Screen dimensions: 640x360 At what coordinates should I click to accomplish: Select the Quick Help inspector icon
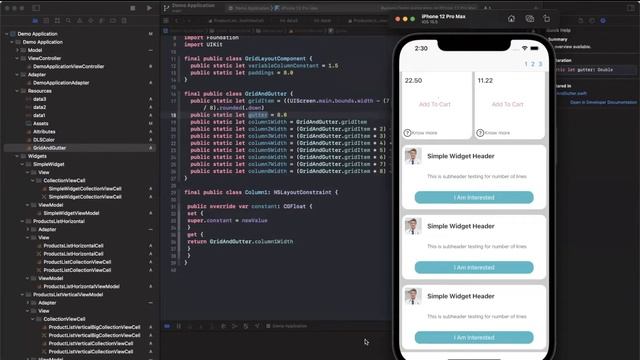coord(603,20)
